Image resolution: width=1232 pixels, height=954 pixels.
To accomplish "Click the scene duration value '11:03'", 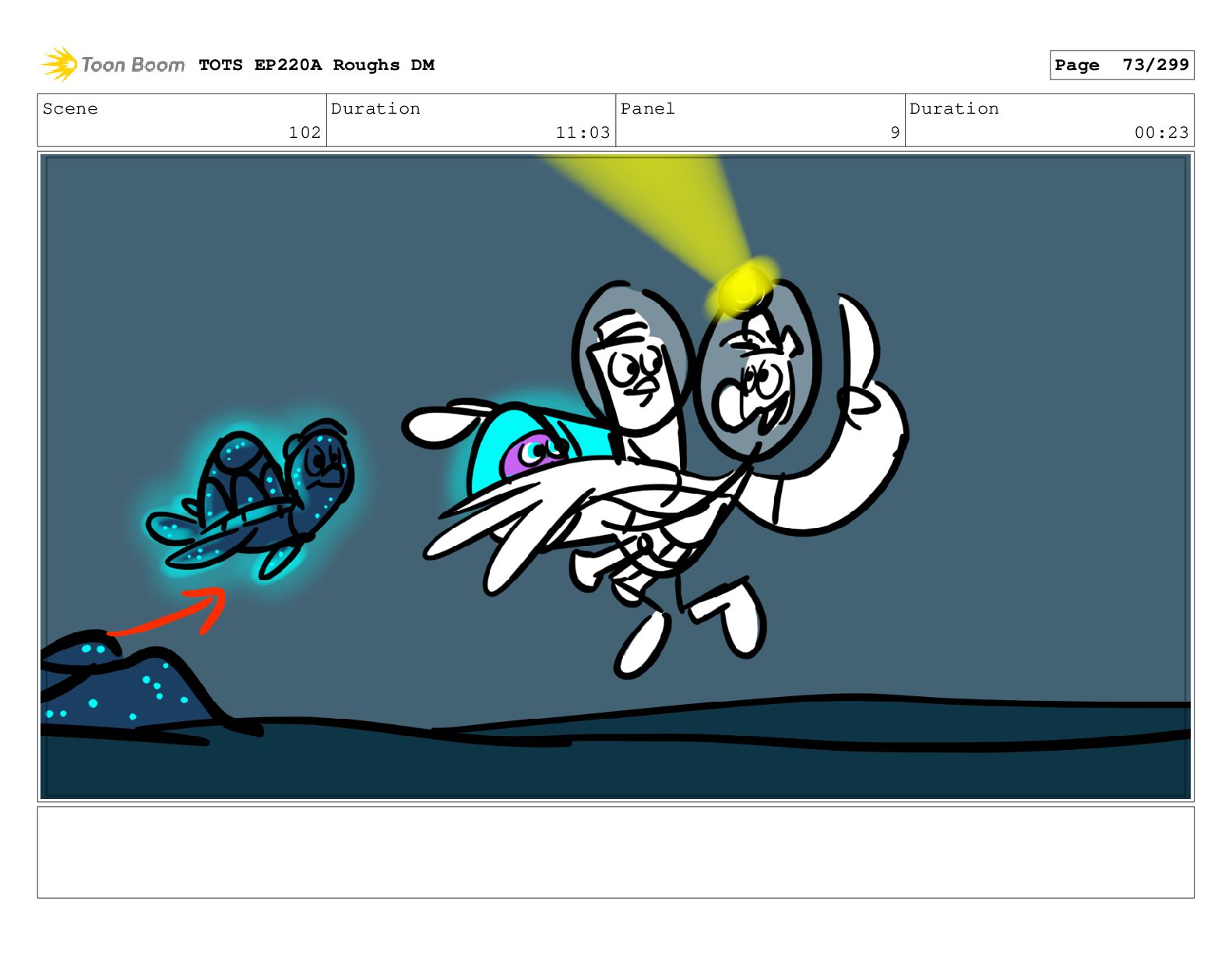I will point(583,133).
